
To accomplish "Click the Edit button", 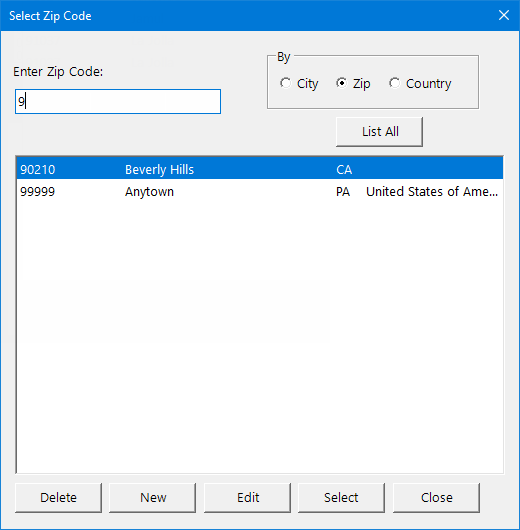I will click(x=247, y=498).
